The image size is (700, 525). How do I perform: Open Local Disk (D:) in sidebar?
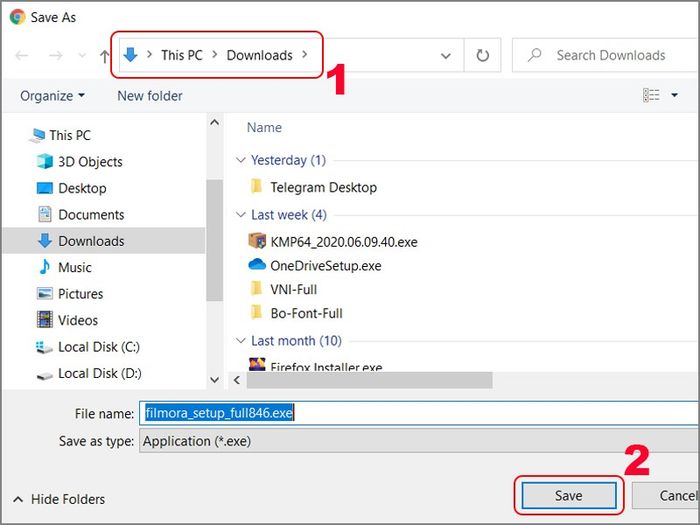click(100, 373)
